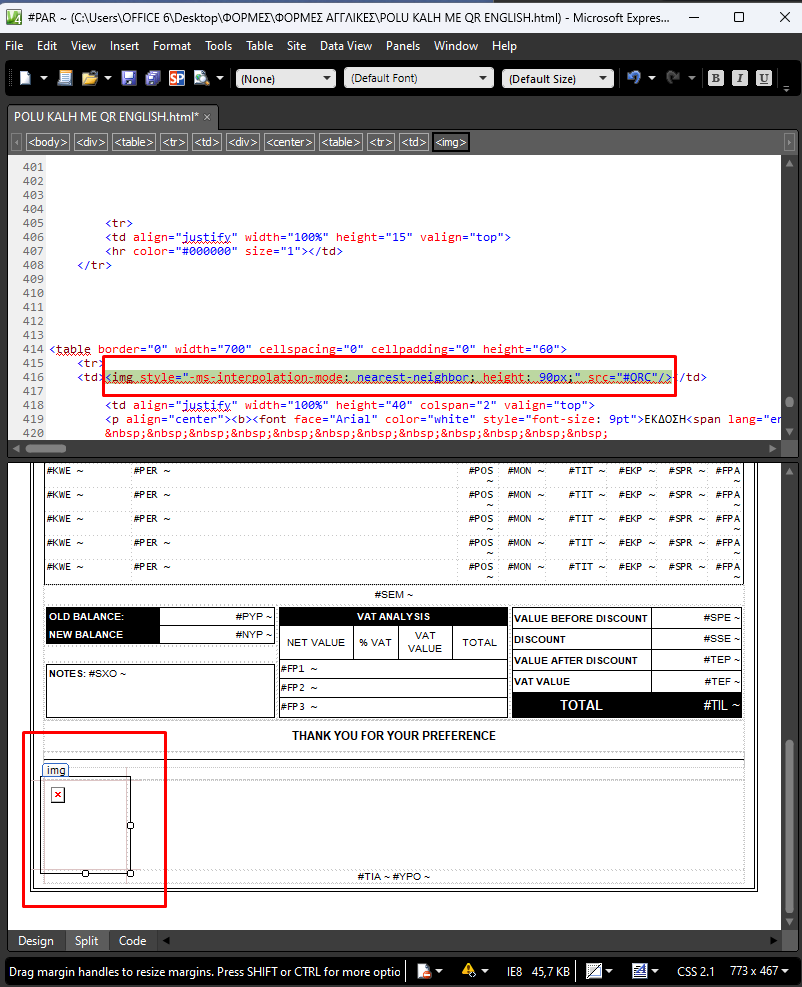Click the Preview in Browser icon
802x987 pixels.
pyautogui.click(x=201, y=78)
